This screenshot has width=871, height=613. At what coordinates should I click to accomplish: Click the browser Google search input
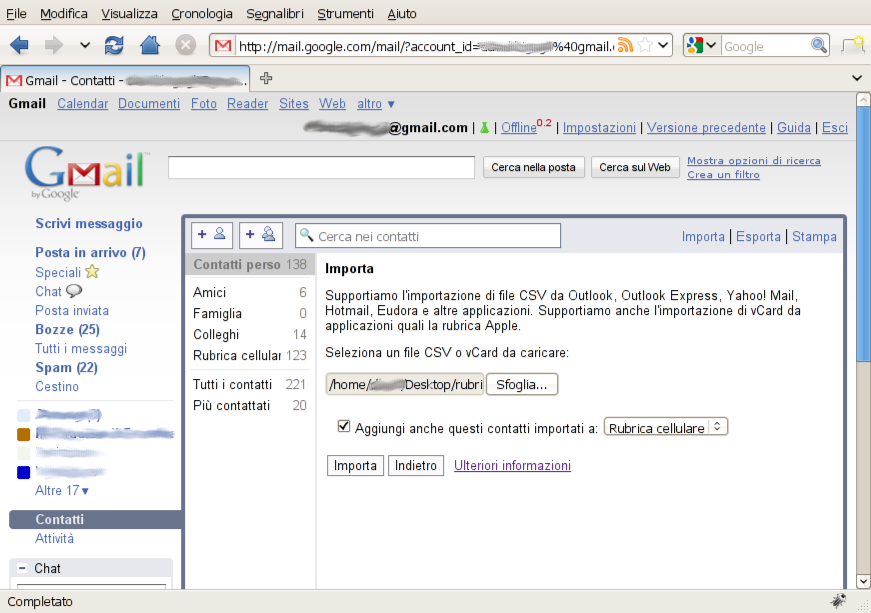765,46
